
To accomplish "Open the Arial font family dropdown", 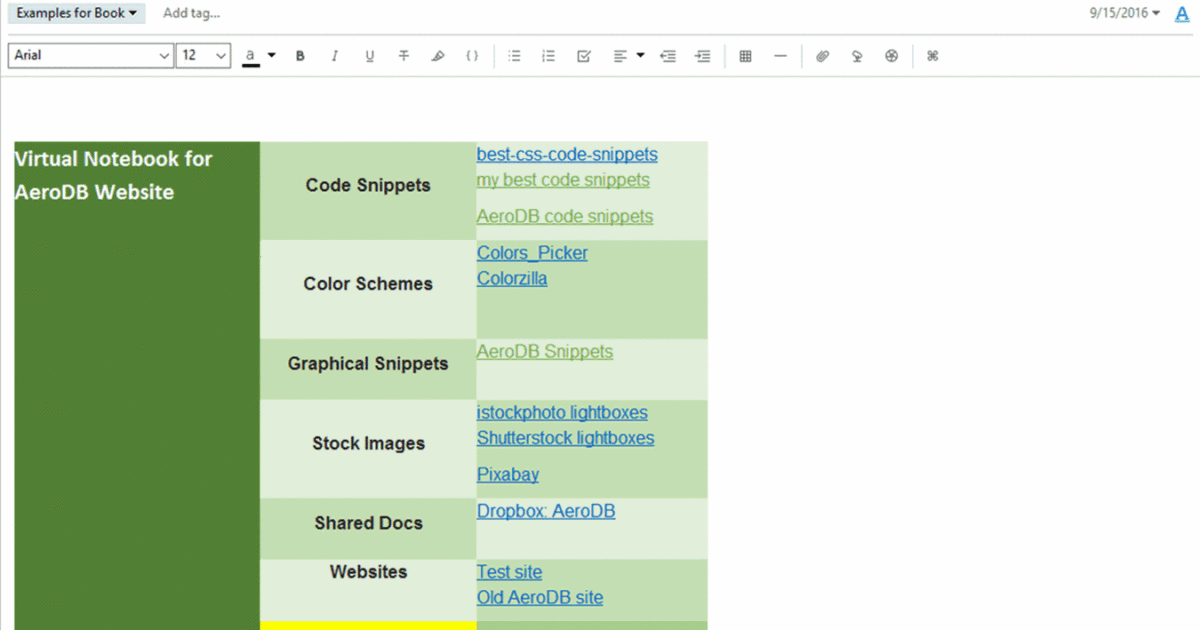I will [90, 55].
